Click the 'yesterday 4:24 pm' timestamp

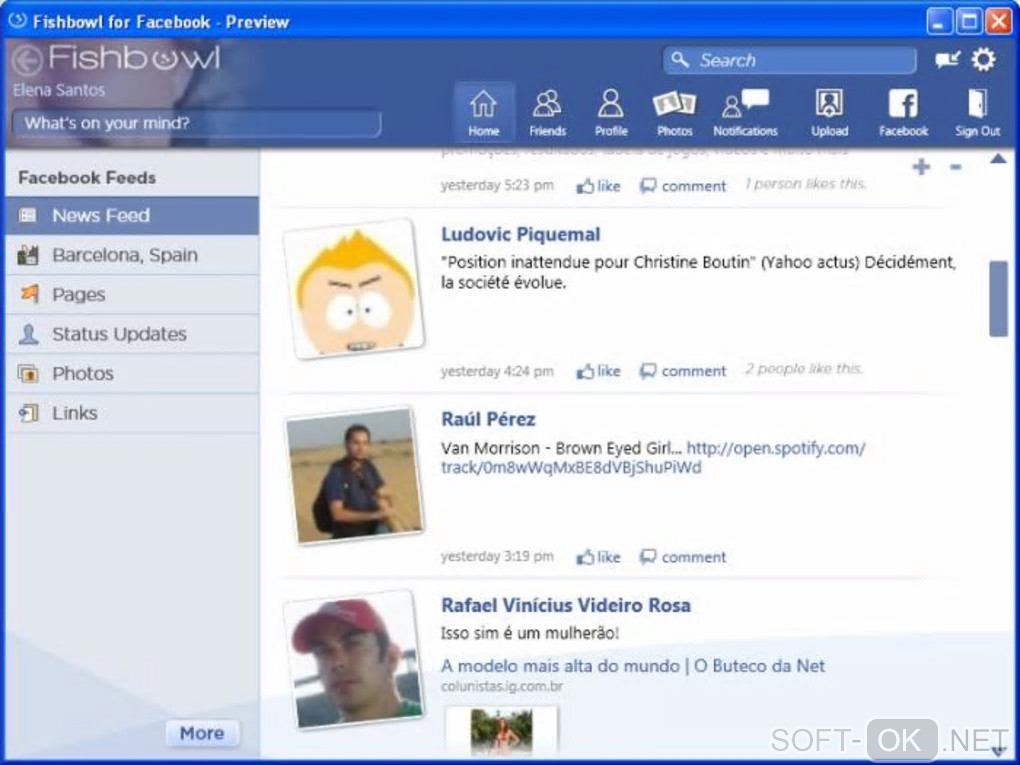497,371
